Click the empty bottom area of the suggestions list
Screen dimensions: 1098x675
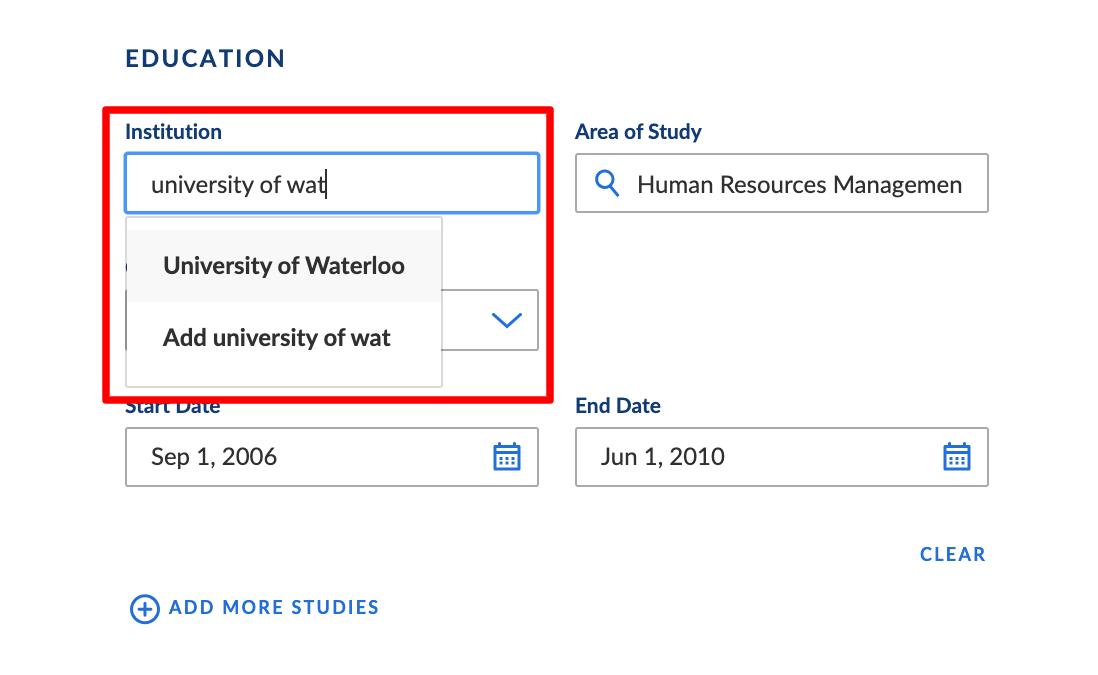[x=284, y=380]
